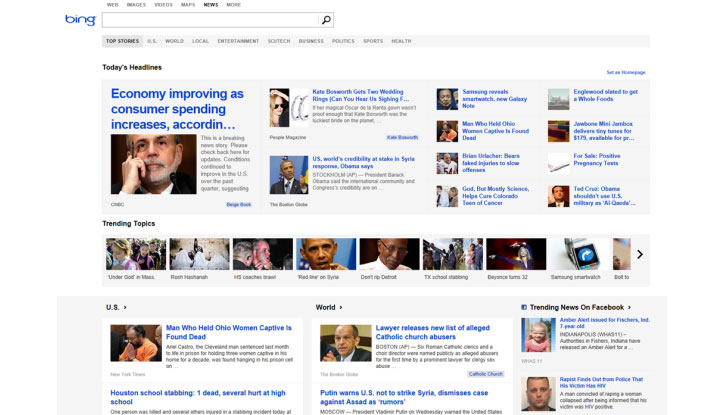The width and height of the screenshot is (724, 415).
Task: Open Positive Pregnancy Tests headline
Action: click(597, 159)
